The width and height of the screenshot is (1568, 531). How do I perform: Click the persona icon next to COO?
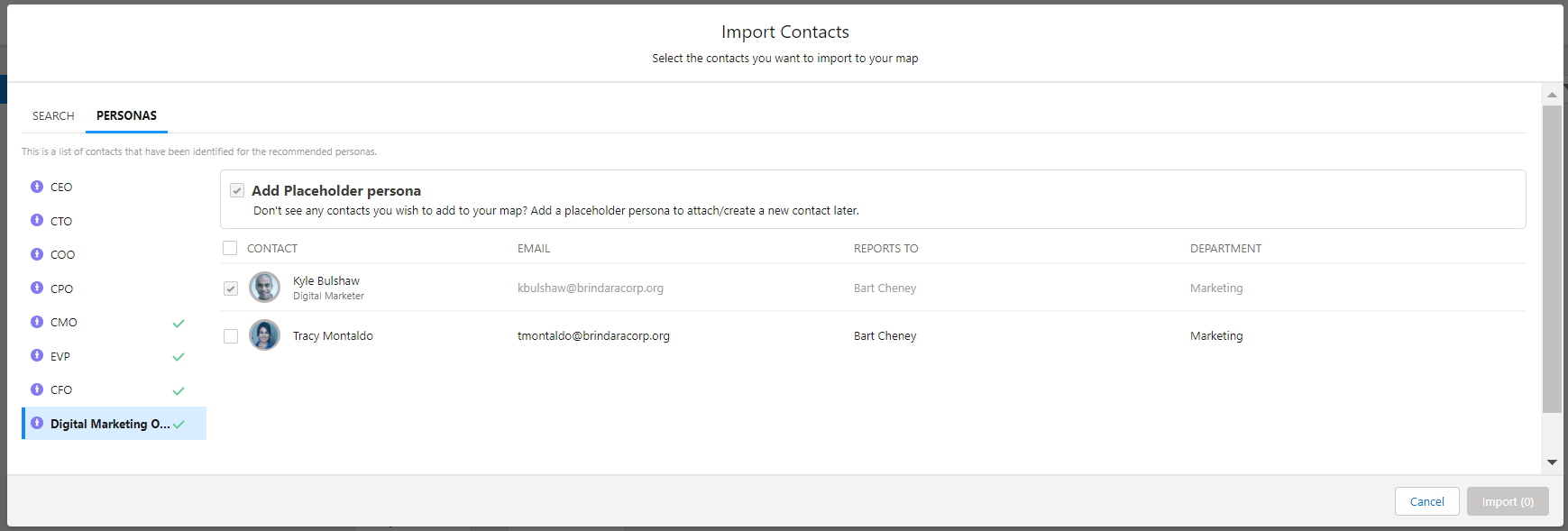[x=37, y=254]
